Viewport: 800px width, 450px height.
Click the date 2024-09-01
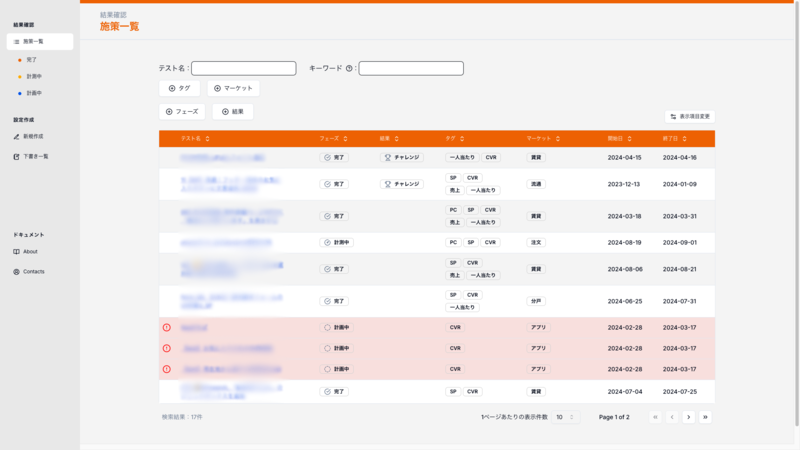(x=680, y=243)
